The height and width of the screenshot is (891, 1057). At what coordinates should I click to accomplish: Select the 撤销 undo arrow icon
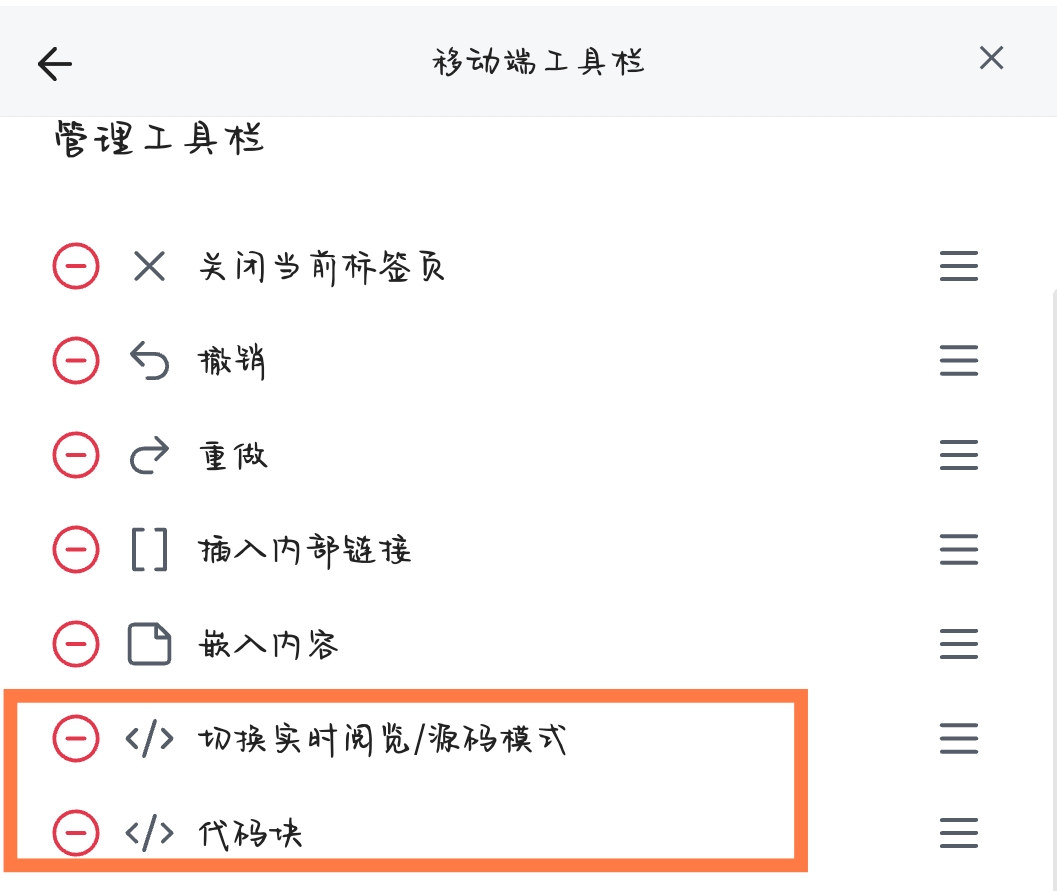point(149,361)
